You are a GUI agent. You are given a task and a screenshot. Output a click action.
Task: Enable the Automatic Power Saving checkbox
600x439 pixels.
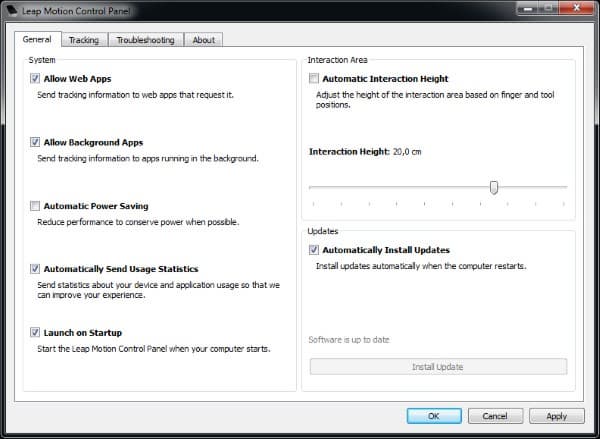pos(35,206)
